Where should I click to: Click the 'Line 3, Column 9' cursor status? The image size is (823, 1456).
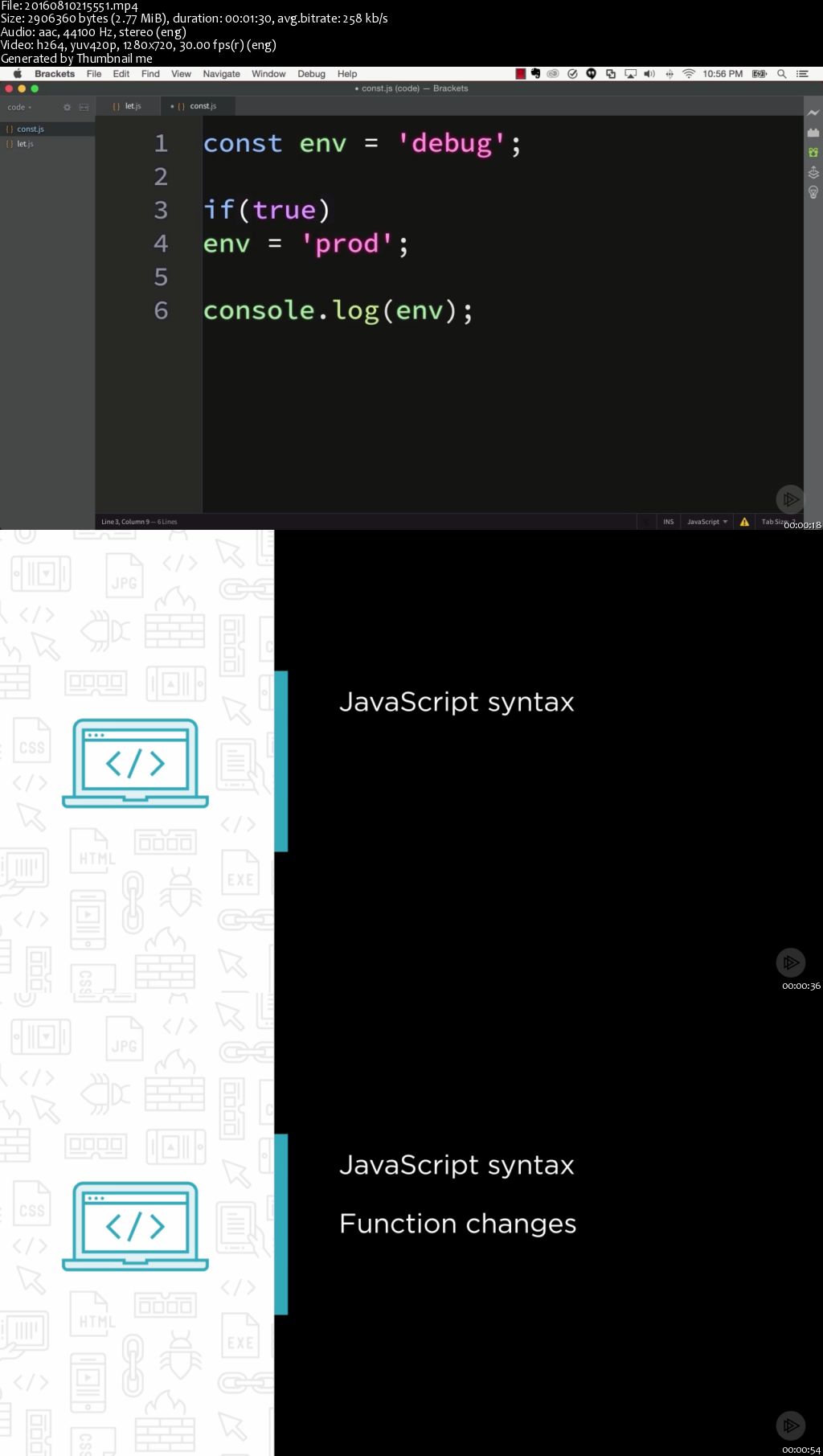point(125,522)
